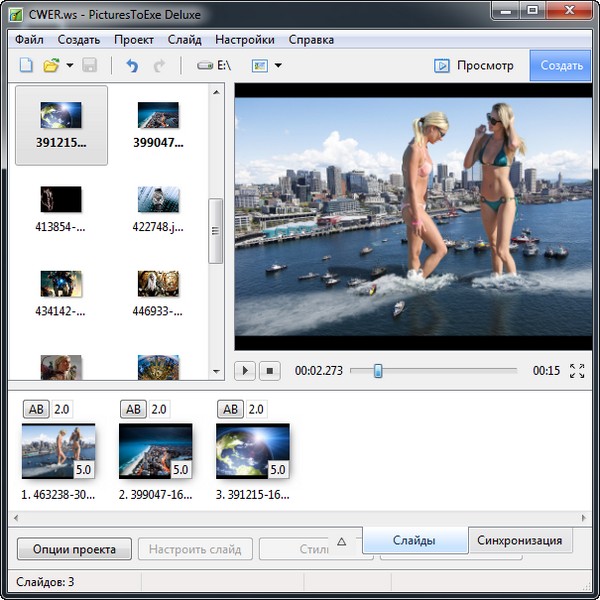Toggle fullscreen preview with the arrows icon

pos(577,371)
